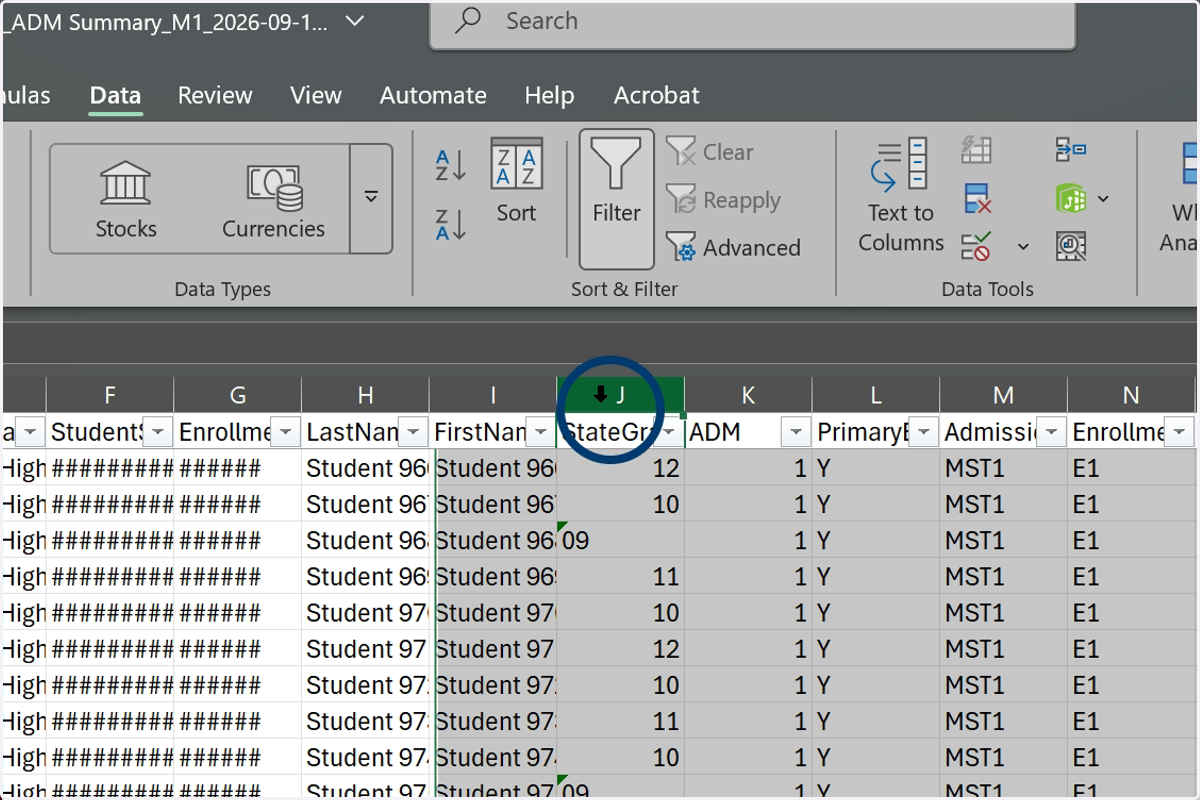
Task: Select column H header
Action: (x=365, y=395)
